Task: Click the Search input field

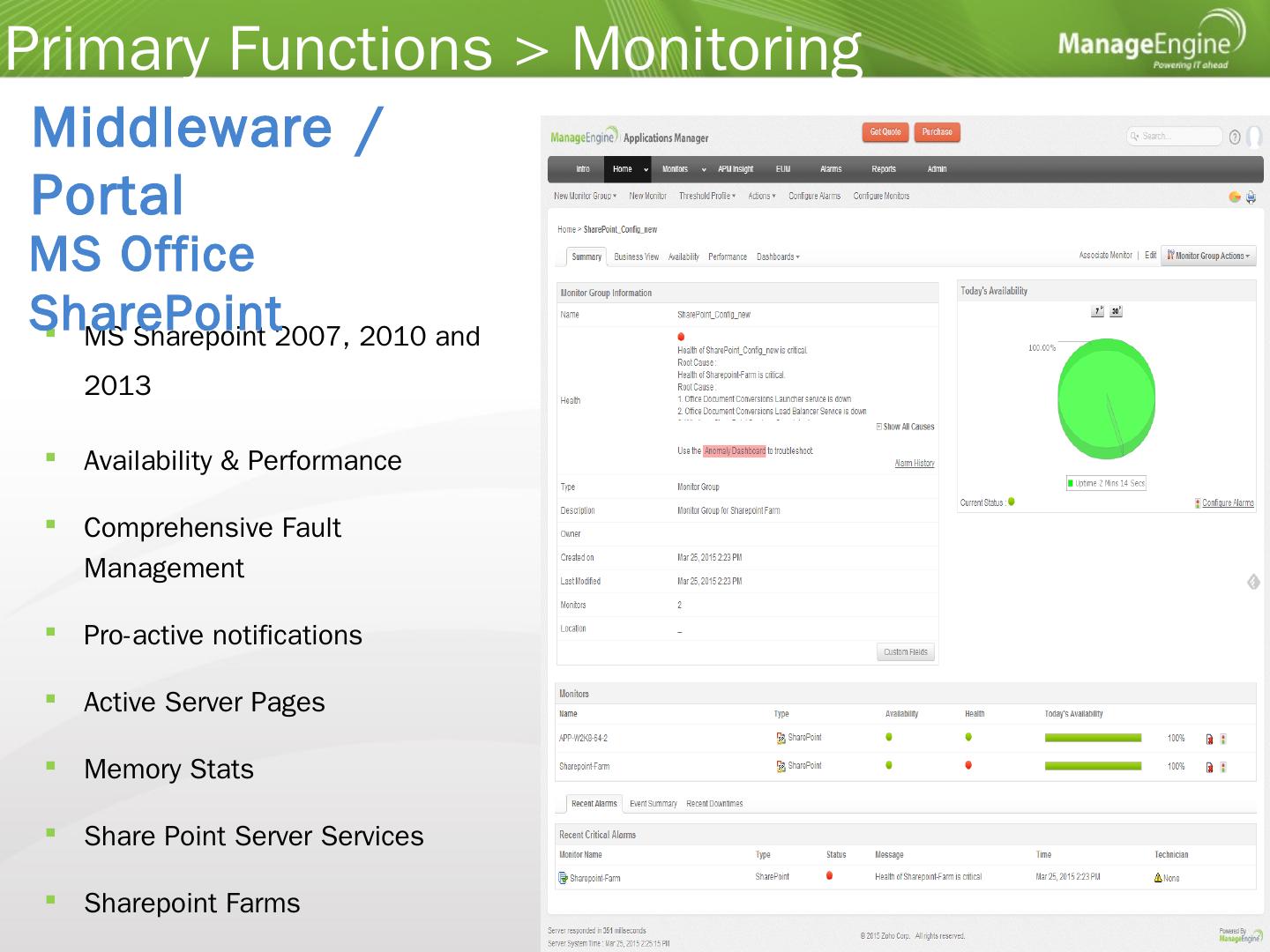Action: 1175,137
